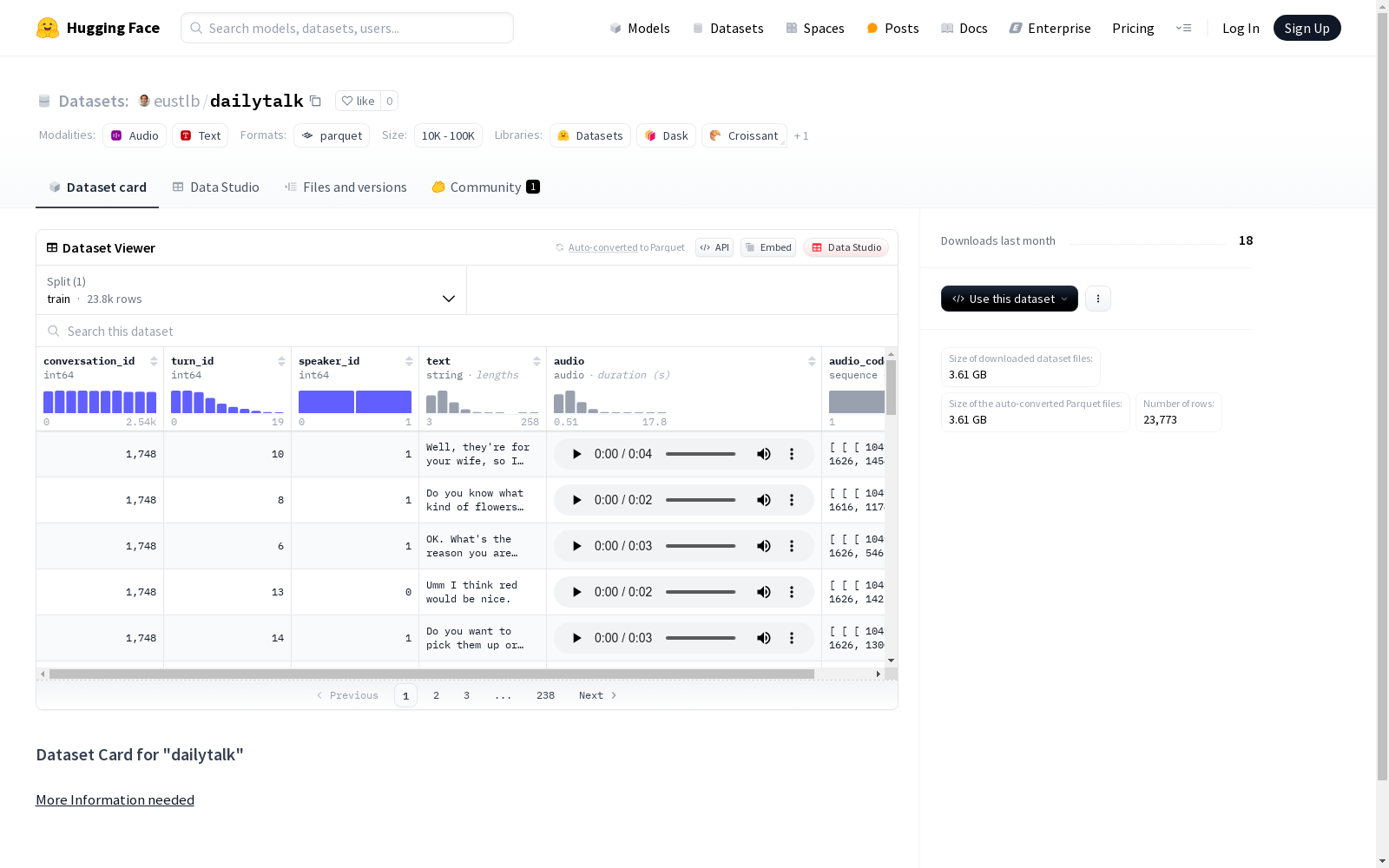Switch to the Data Studio tab
The width and height of the screenshot is (1389, 868).
click(215, 187)
